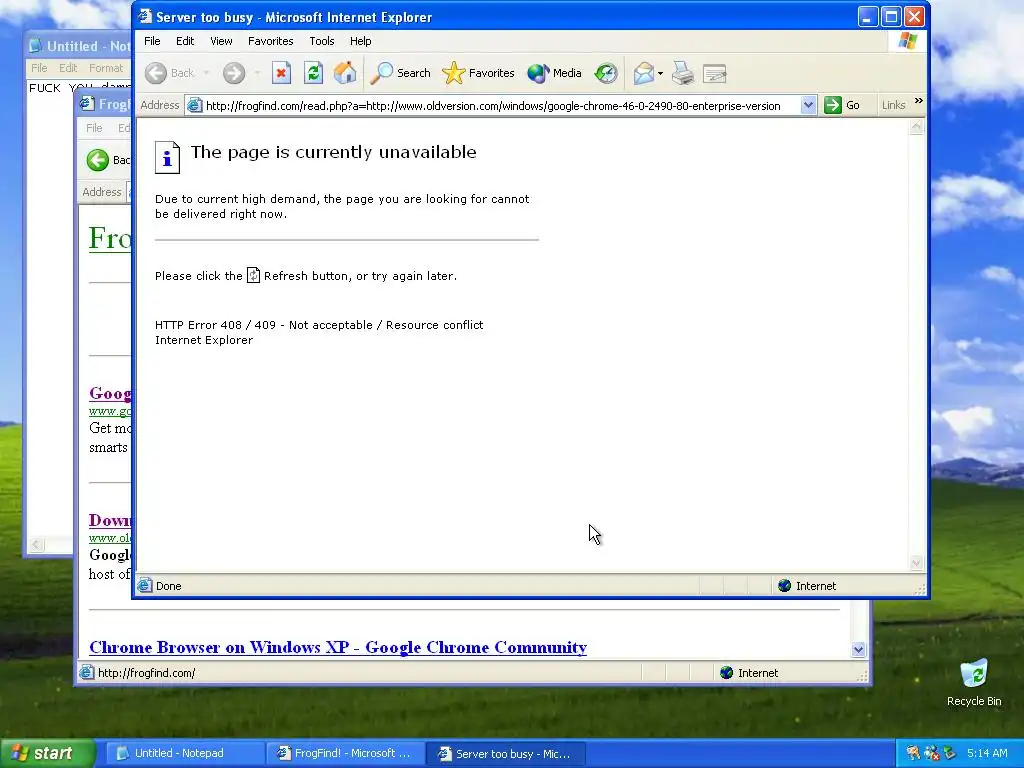
Task: Open the Edit menu in Server too busy window
Action: pos(185,41)
